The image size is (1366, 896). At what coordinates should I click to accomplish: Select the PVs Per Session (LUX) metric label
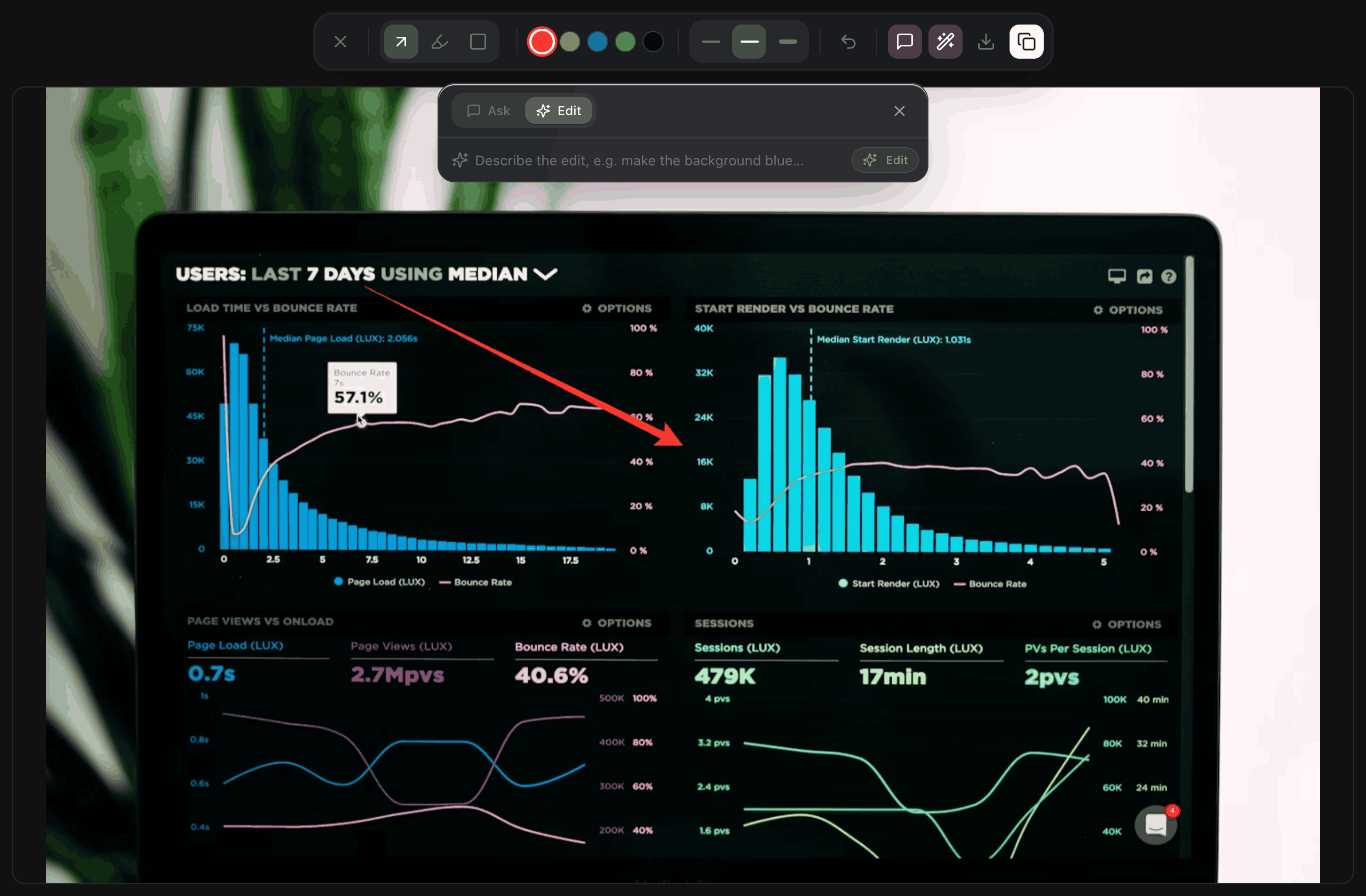click(1087, 649)
